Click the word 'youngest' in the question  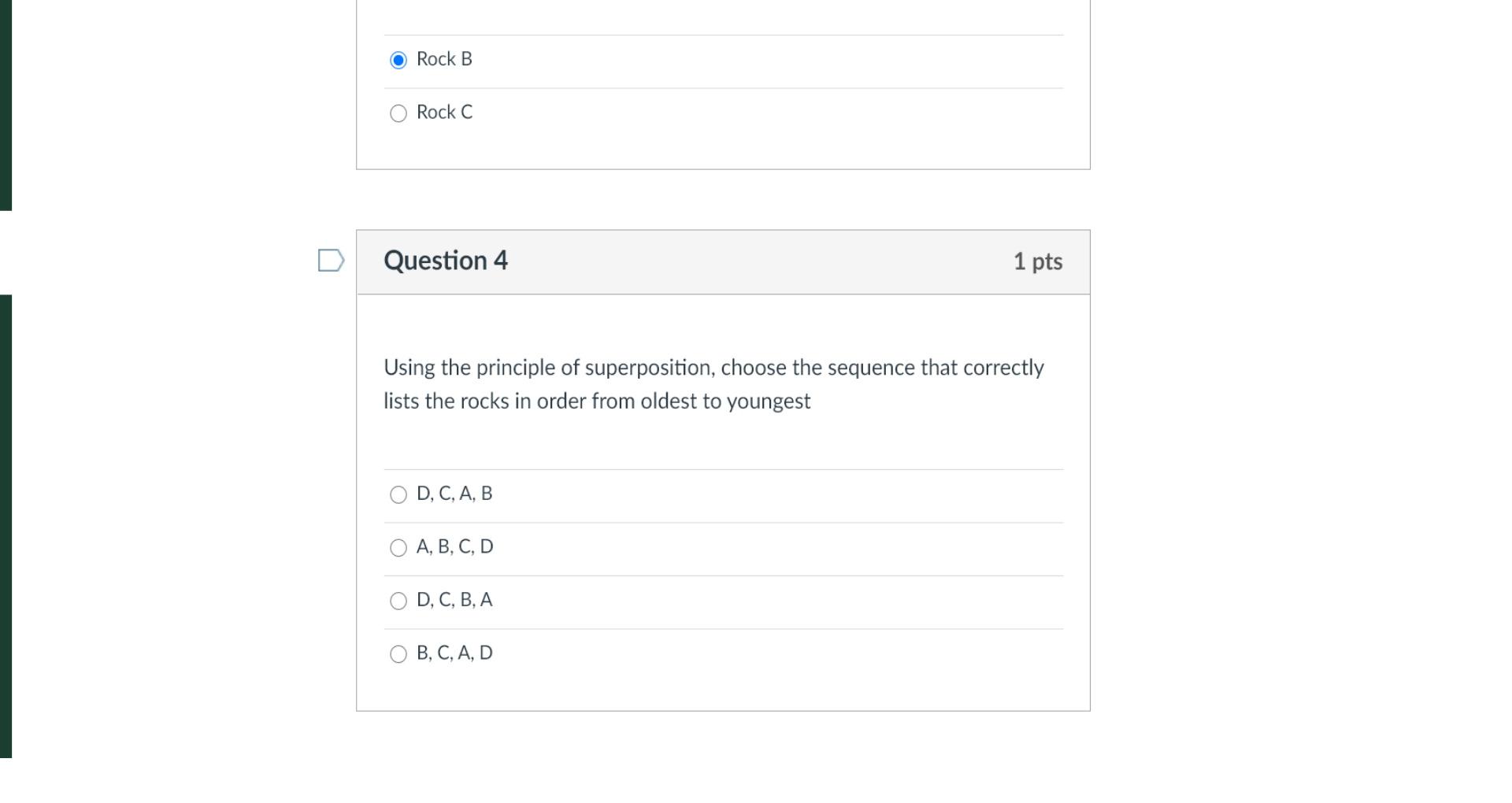click(x=768, y=401)
